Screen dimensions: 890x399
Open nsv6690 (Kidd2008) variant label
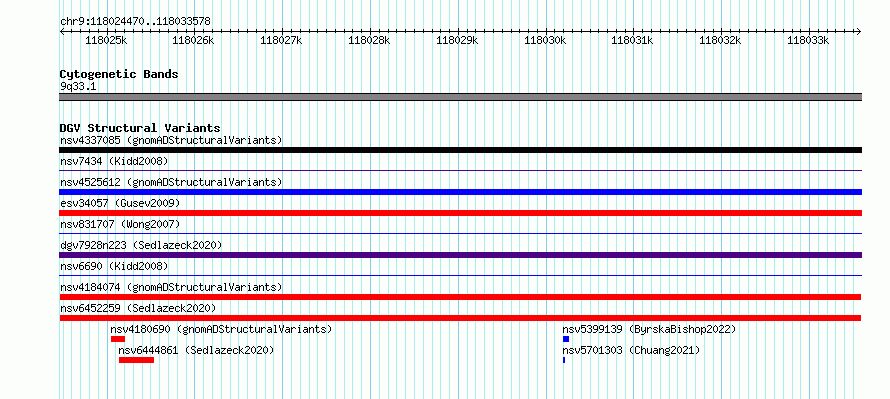tap(114, 266)
